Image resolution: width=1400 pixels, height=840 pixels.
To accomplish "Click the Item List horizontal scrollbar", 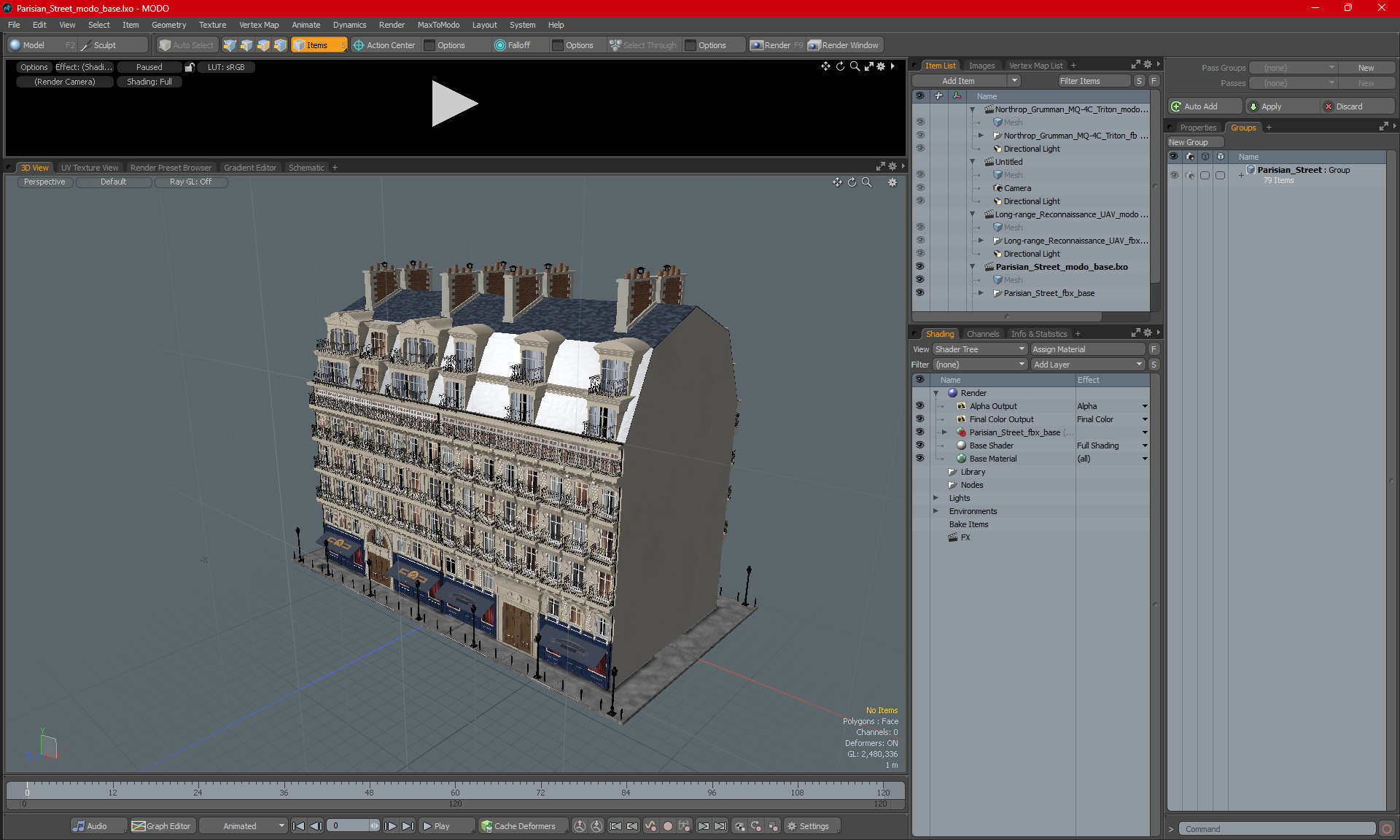I will tap(1007, 317).
